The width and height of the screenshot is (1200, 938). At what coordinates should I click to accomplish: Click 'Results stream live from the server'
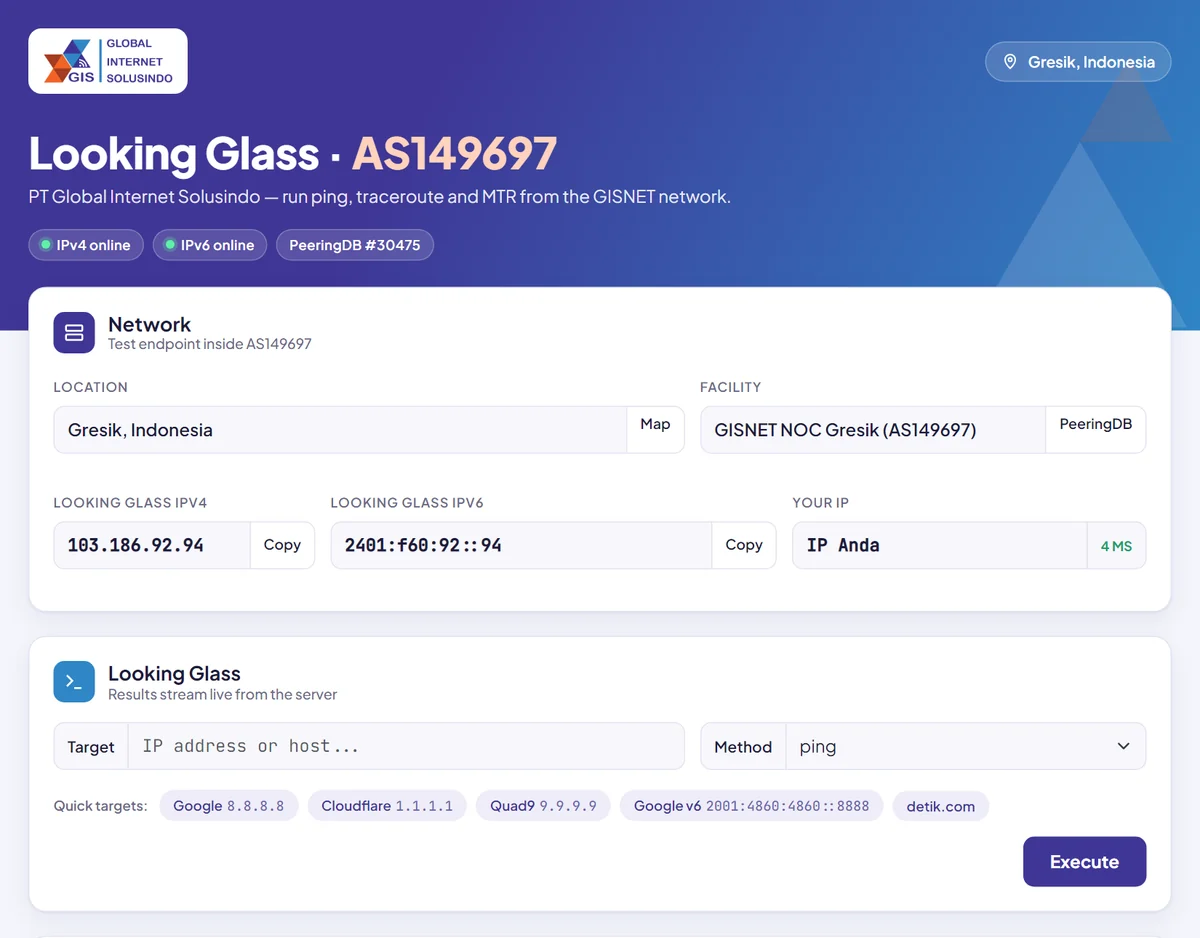pos(223,694)
